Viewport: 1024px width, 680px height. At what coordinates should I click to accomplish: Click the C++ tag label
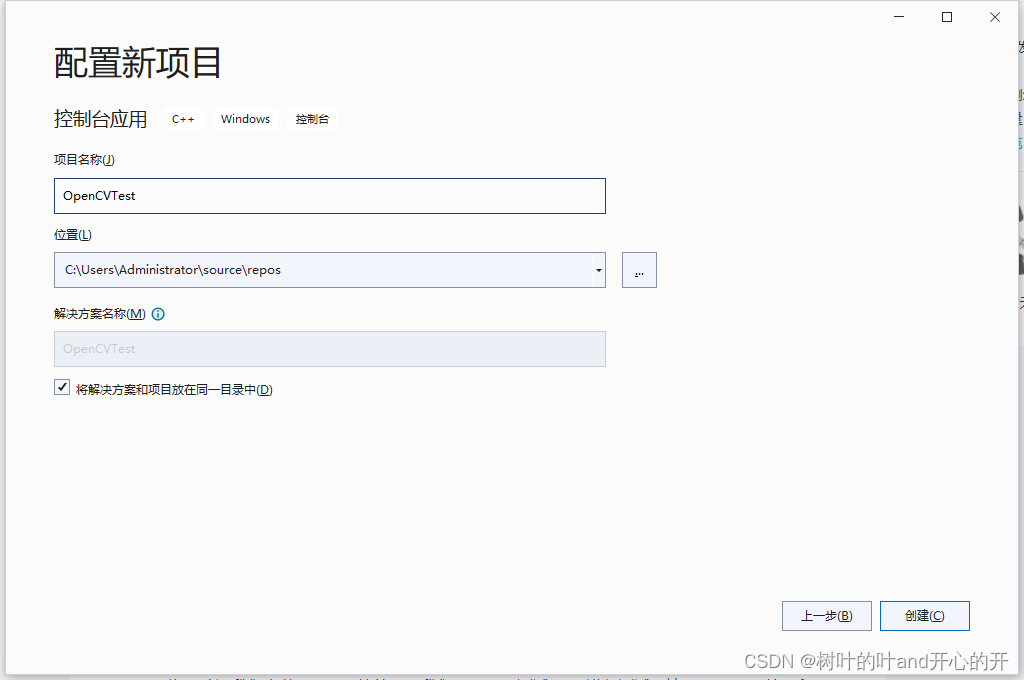click(183, 119)
